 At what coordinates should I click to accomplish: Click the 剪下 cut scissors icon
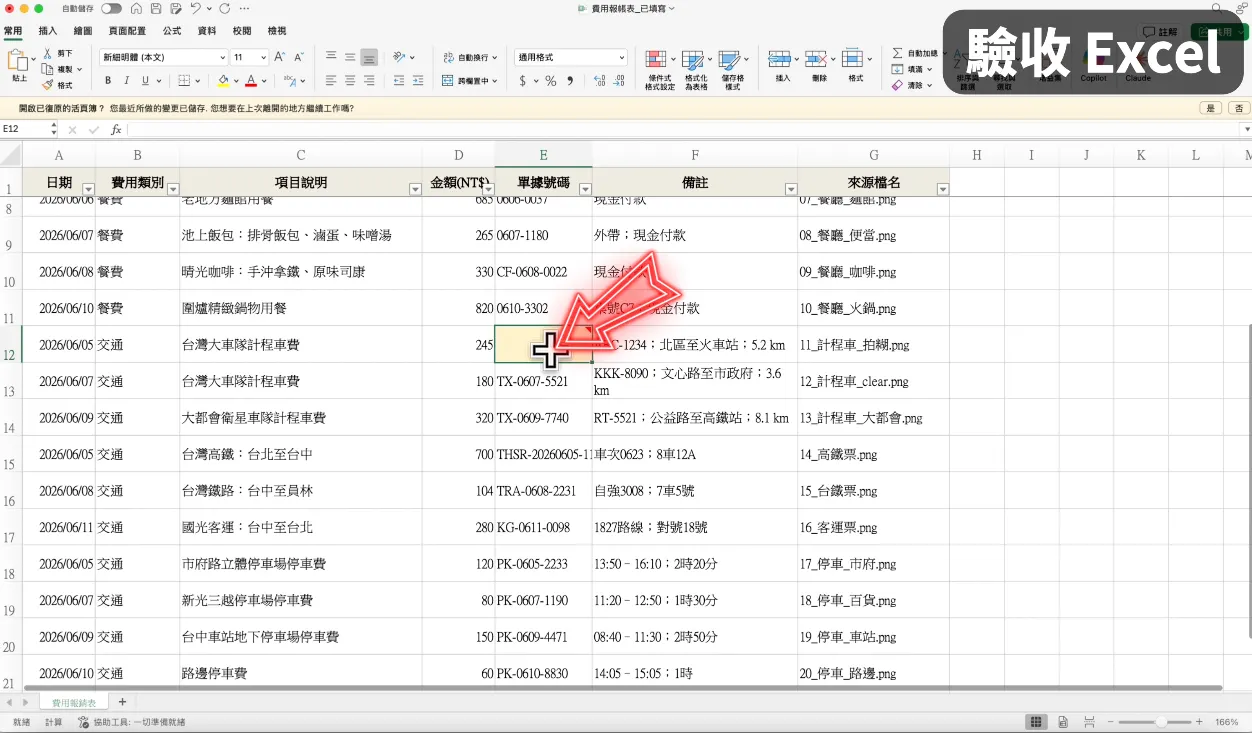tap(48, 53)
